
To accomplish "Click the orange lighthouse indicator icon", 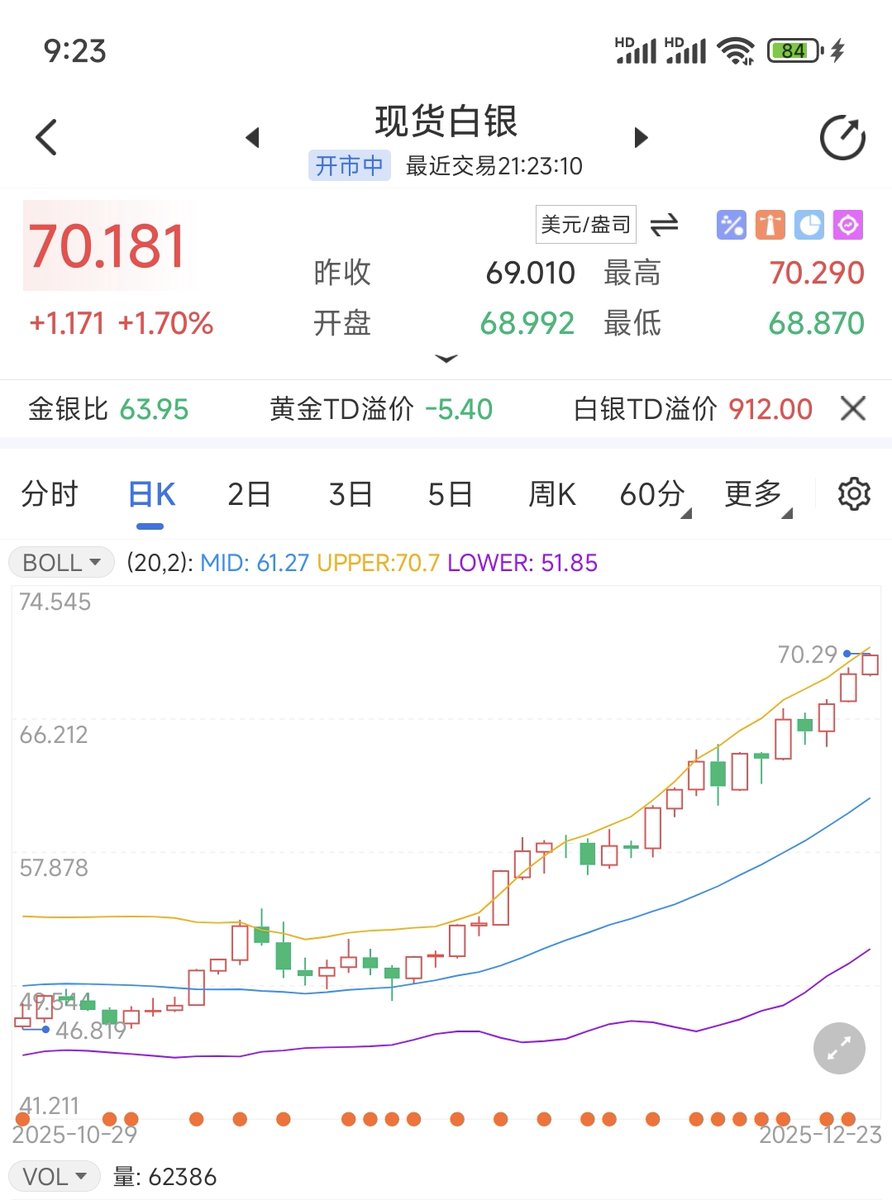I will tap(770, 225).
